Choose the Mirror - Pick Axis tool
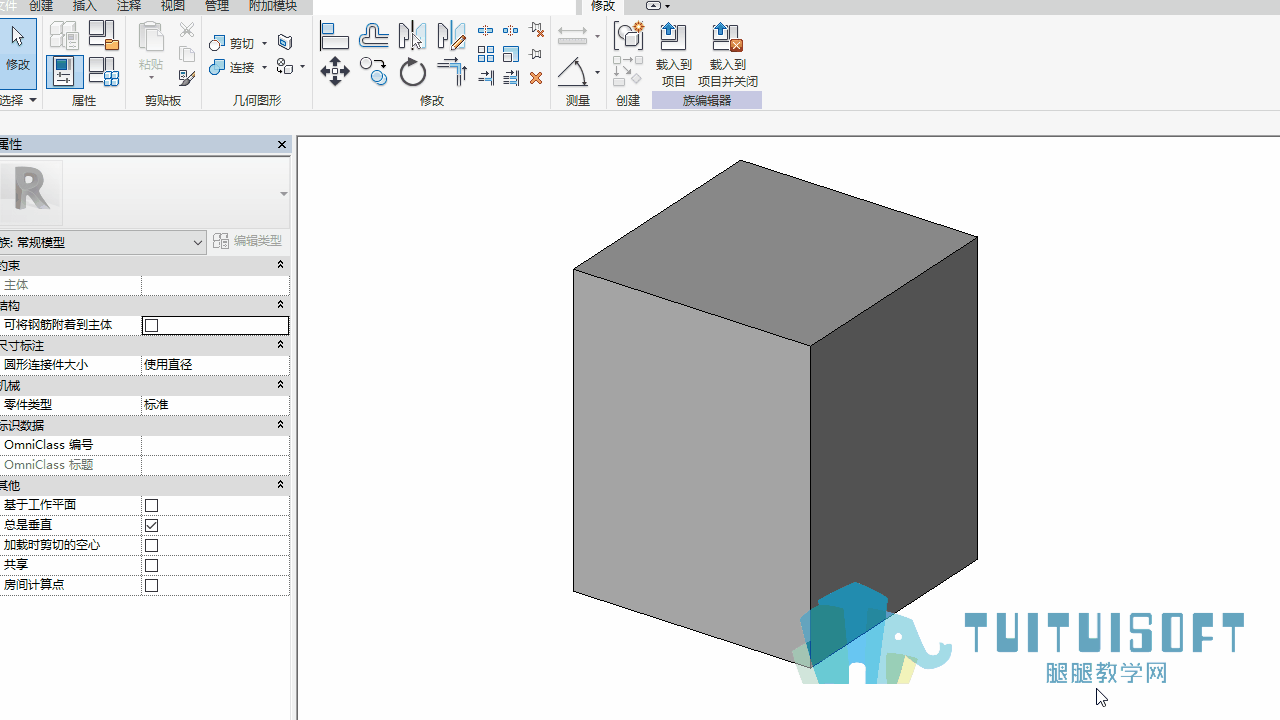Image resolution: width=1280 pixels, height=720 pixels. (412, 37)
